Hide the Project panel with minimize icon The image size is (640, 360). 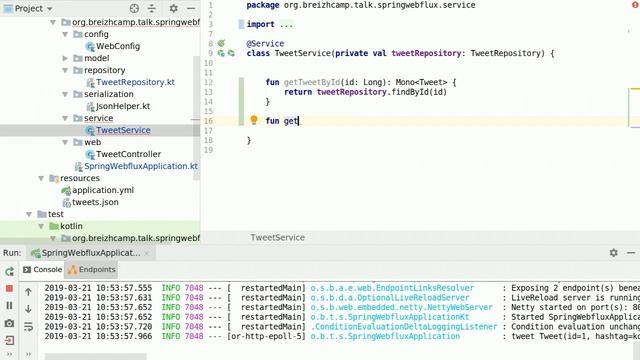point(191,8)
